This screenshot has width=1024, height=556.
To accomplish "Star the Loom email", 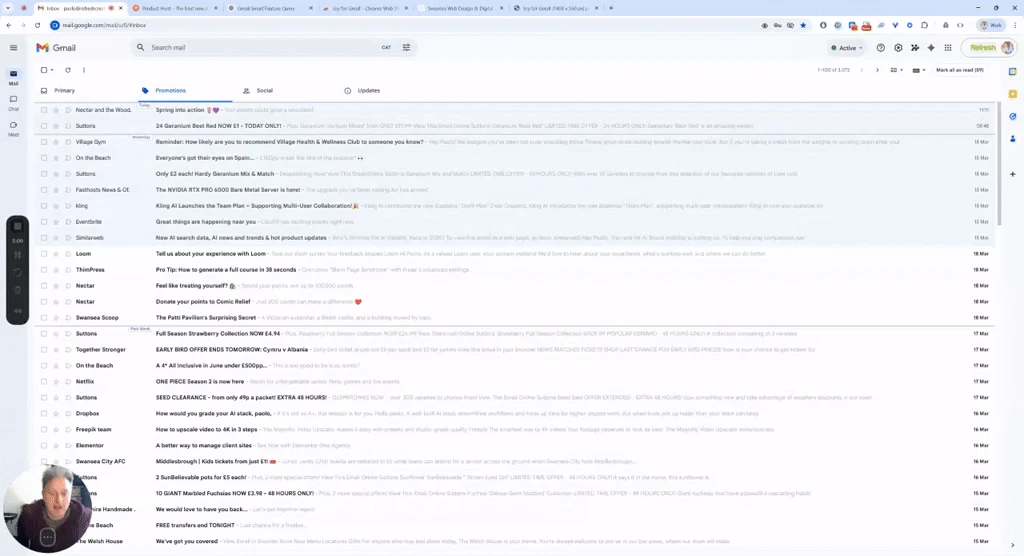I will tap(56, 253).
